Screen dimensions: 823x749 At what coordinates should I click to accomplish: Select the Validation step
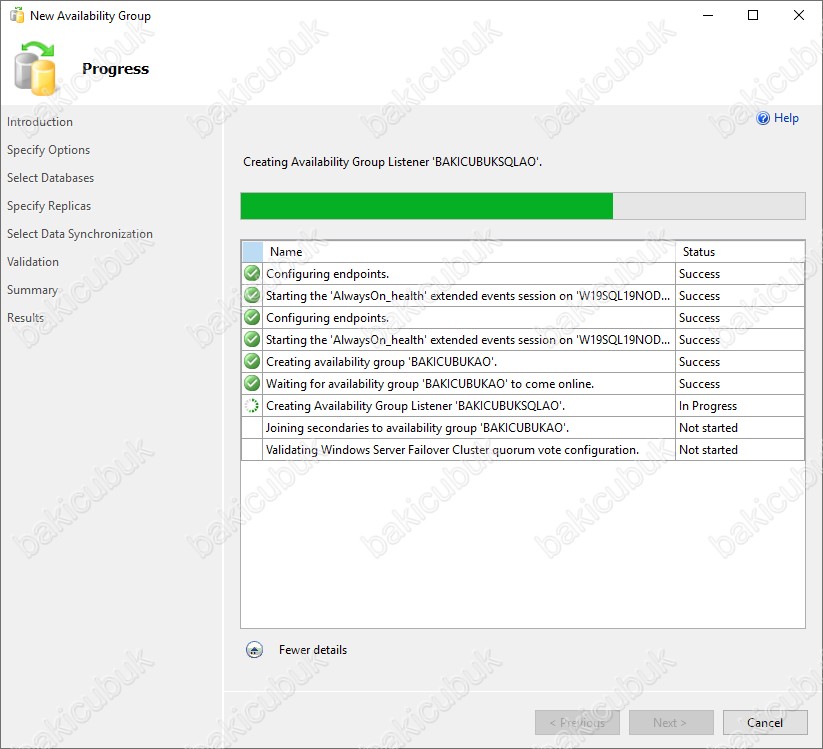click(33, 262)
